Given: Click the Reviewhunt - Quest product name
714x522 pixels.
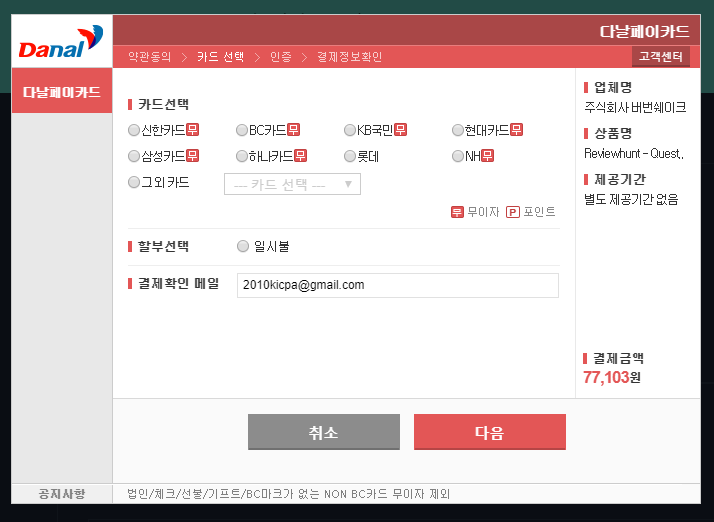Looking at the screenshot, I should click(x=634, y=154).
